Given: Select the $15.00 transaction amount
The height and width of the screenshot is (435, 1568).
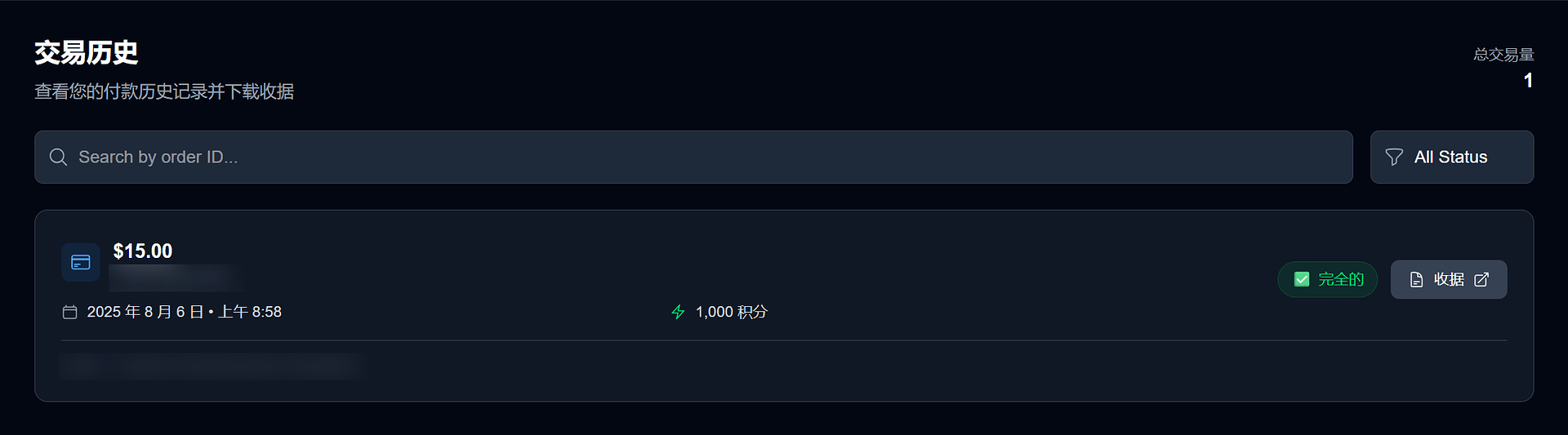Looking at the screenshot, I should 143,251.
